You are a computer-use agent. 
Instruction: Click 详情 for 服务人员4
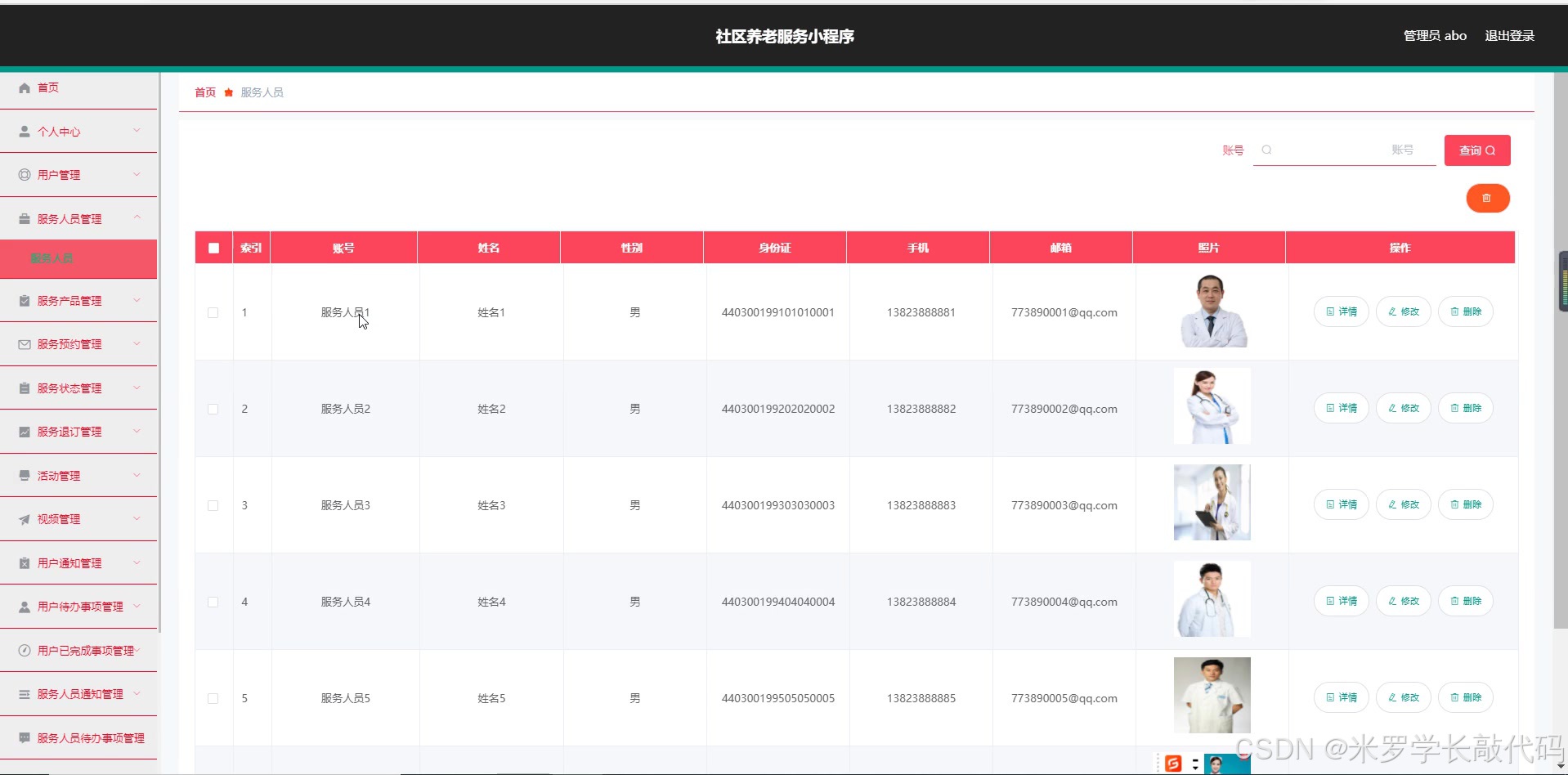[1342, 601]
